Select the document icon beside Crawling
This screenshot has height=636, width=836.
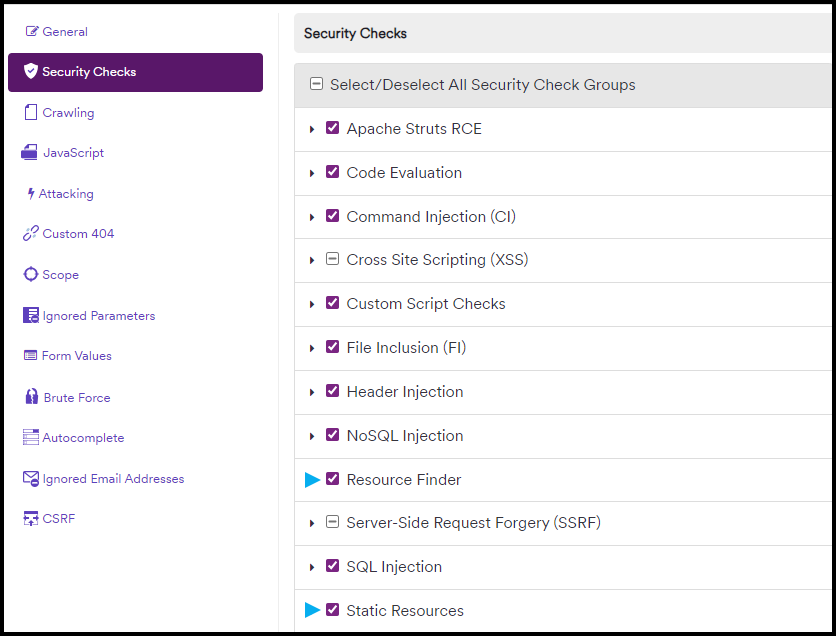pos(31,112)
